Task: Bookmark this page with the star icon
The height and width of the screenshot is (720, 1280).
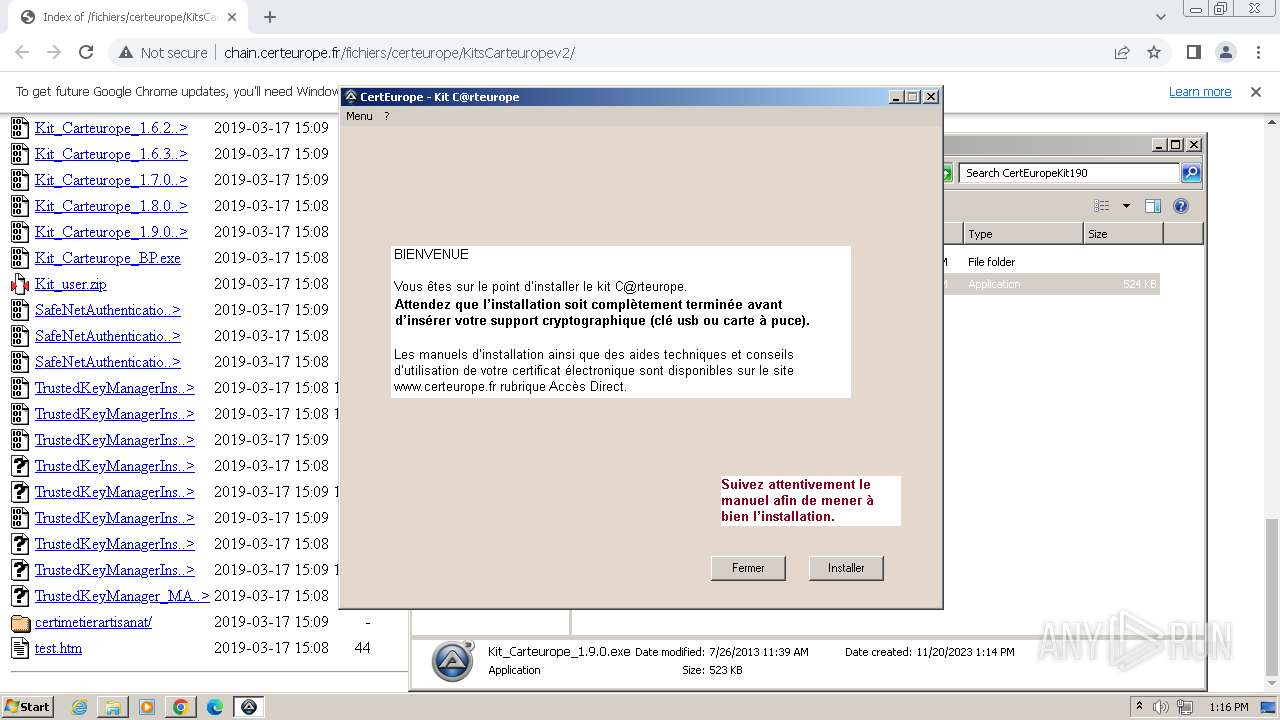Action: [x=1154, y=52]
